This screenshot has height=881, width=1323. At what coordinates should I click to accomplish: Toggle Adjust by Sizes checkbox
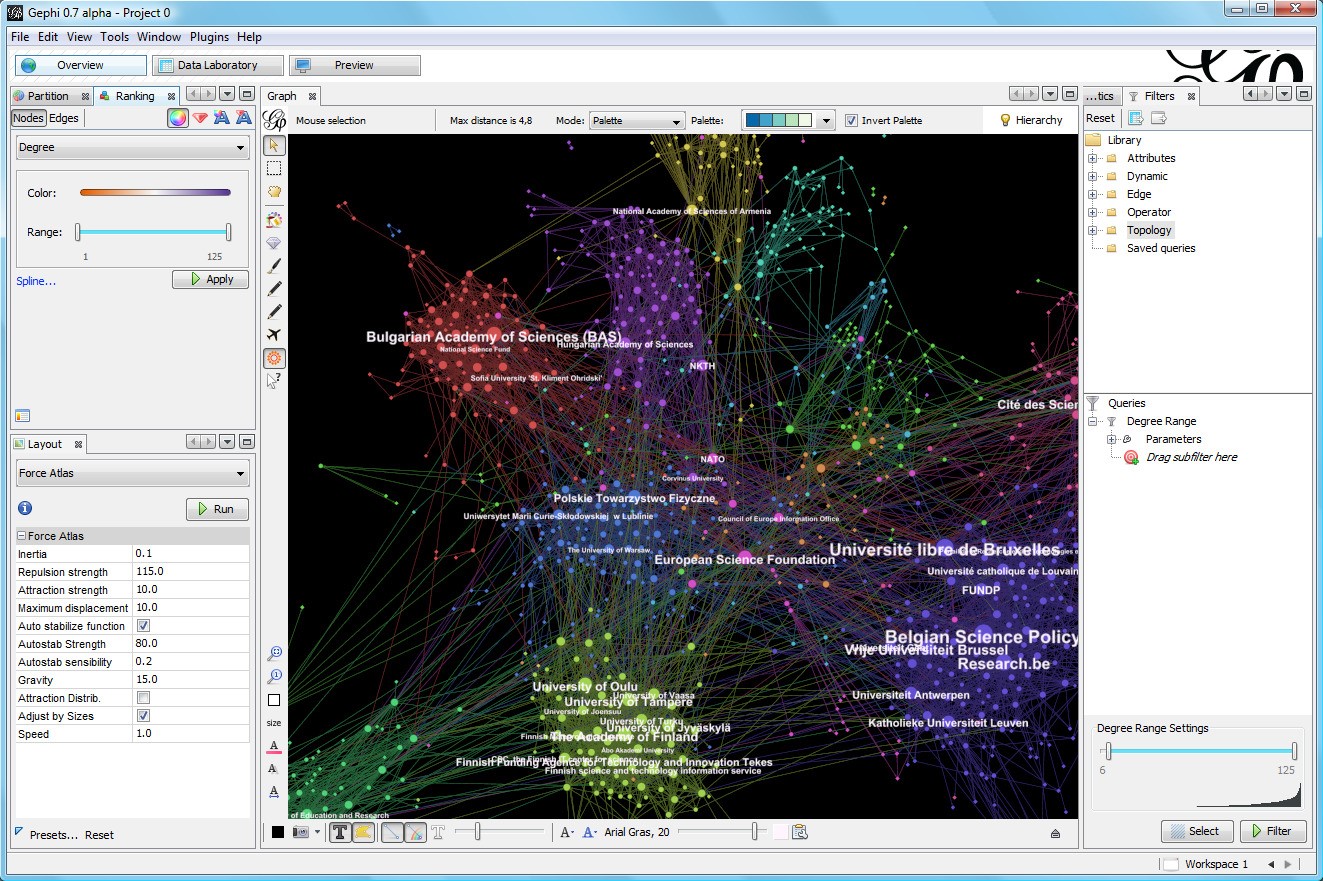(x=143, y=716)
